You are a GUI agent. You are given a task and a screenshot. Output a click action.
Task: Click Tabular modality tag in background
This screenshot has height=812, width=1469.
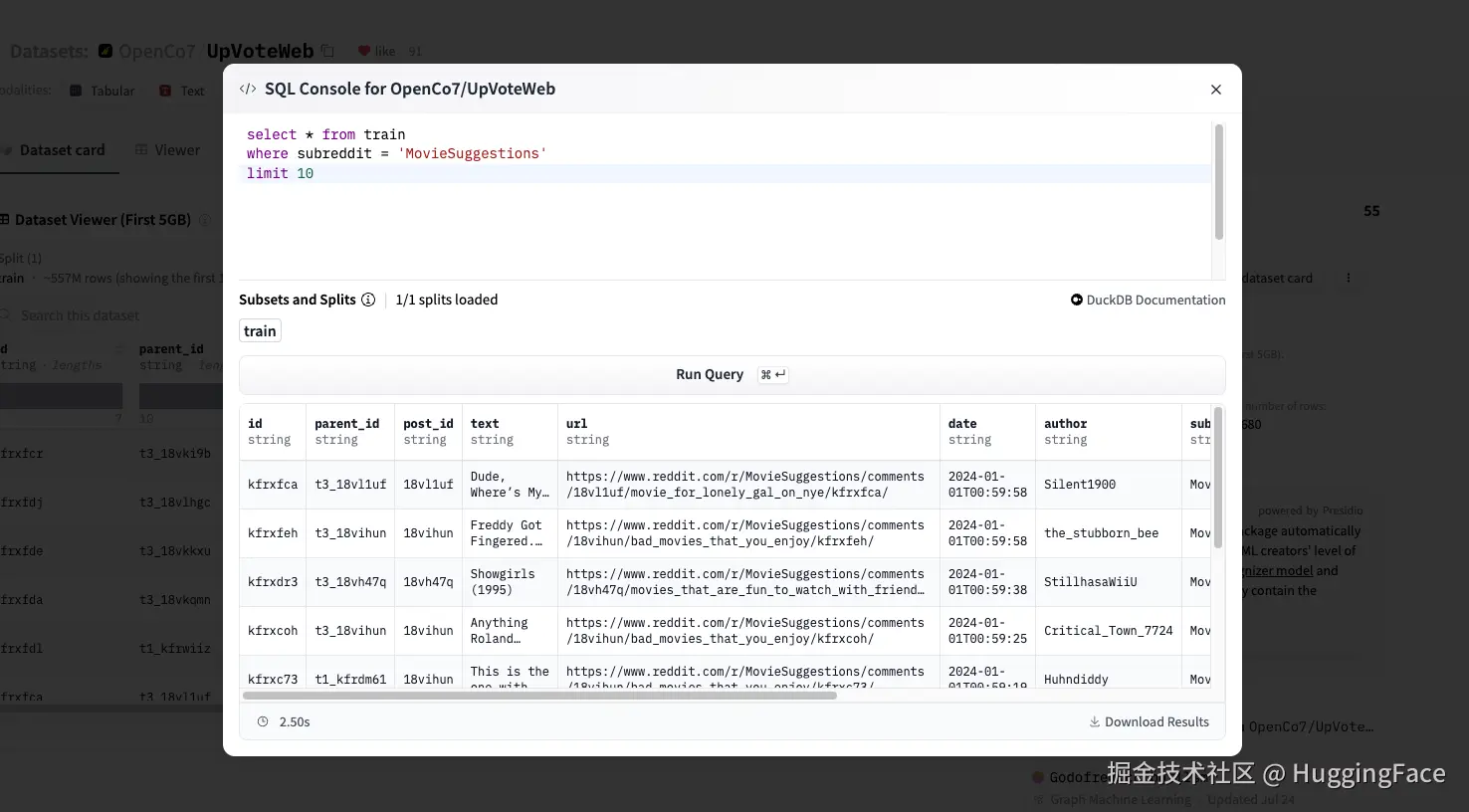[x=103, y=91]
